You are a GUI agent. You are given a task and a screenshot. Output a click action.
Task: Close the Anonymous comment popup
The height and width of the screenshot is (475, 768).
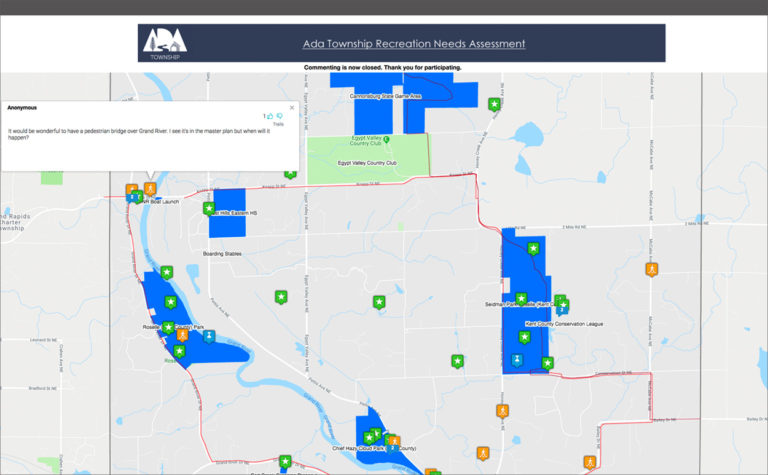coord(292,107)
